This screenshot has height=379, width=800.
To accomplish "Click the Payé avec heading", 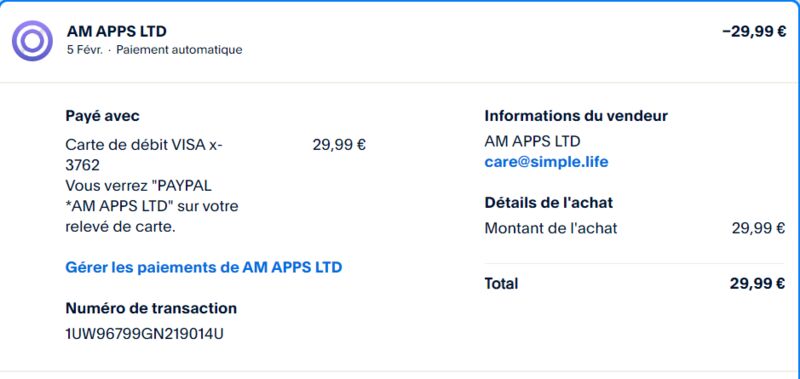I will click(103, 116).
